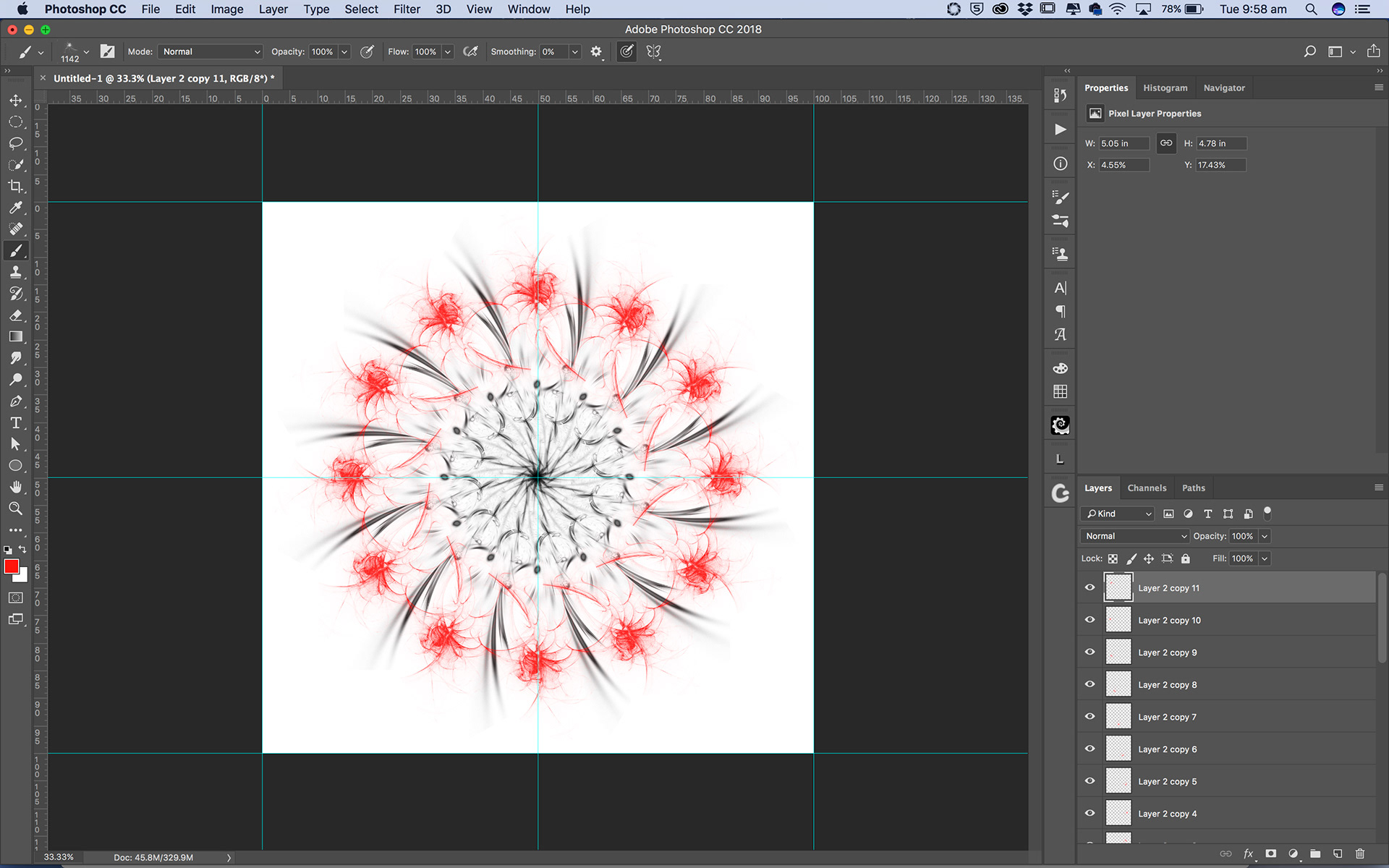
Task: Select the Eraser tool
Action: (x=16, y=315)
